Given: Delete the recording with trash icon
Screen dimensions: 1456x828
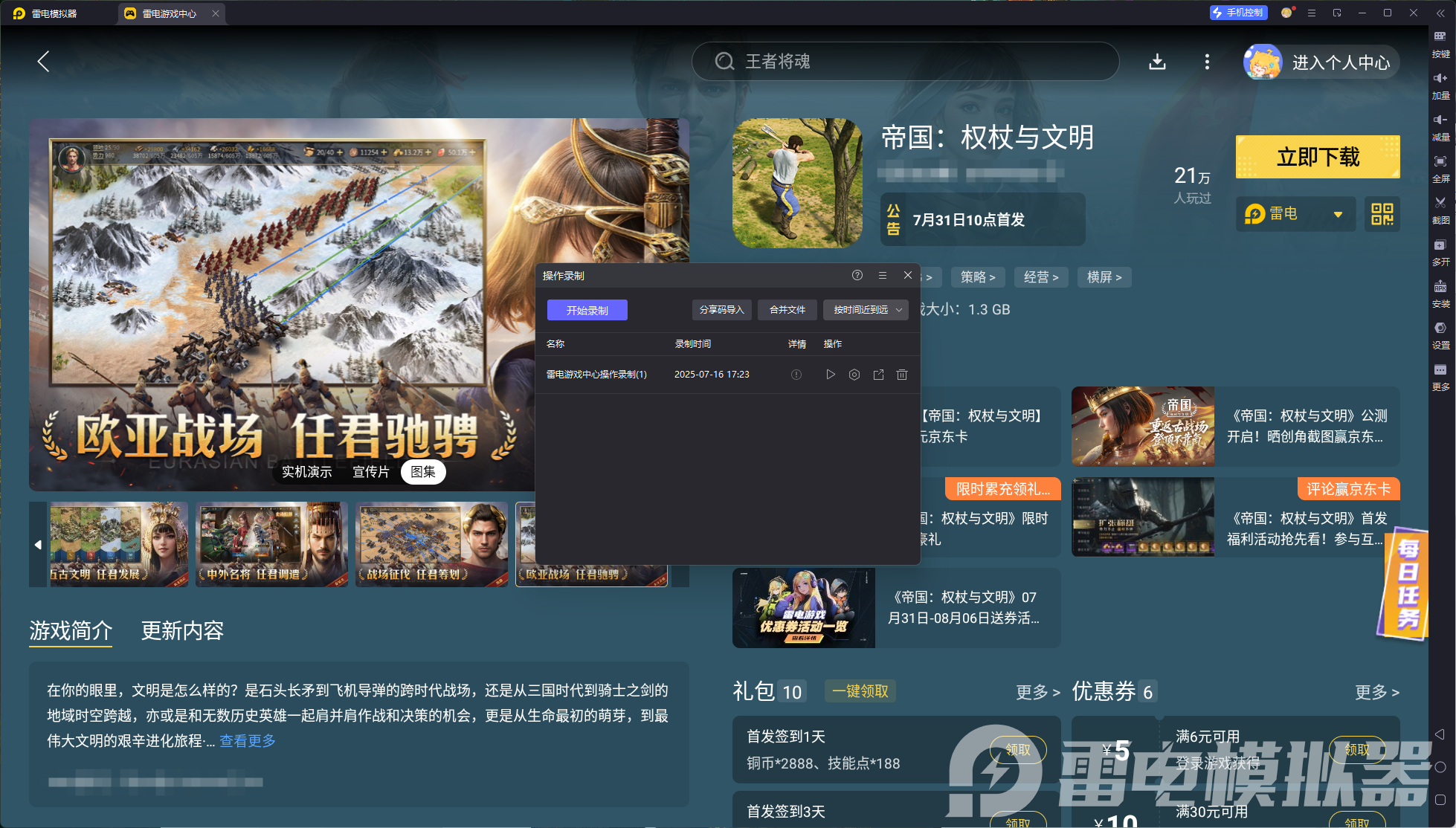Looking at the screenshot, I should [x=901, y=375].
